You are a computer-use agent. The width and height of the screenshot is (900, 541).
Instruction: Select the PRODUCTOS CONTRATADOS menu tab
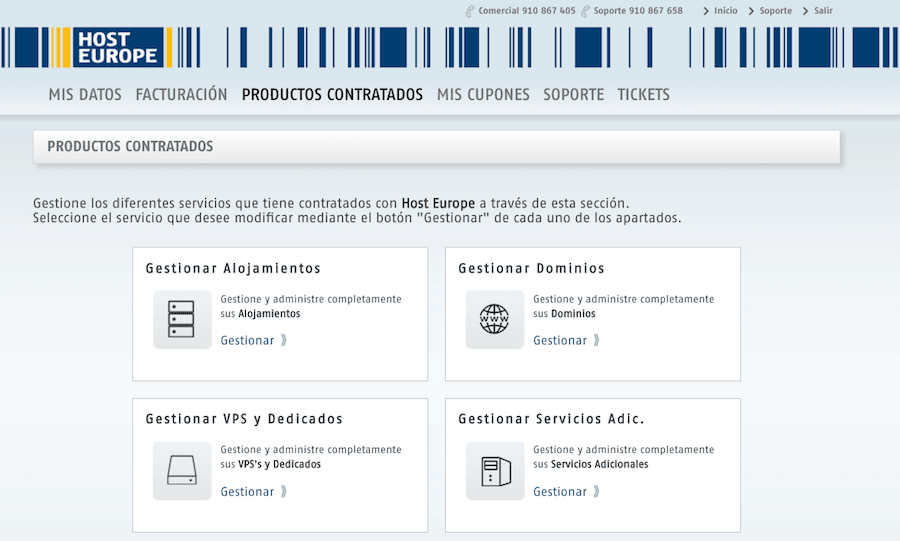click(x=332, y=95)
